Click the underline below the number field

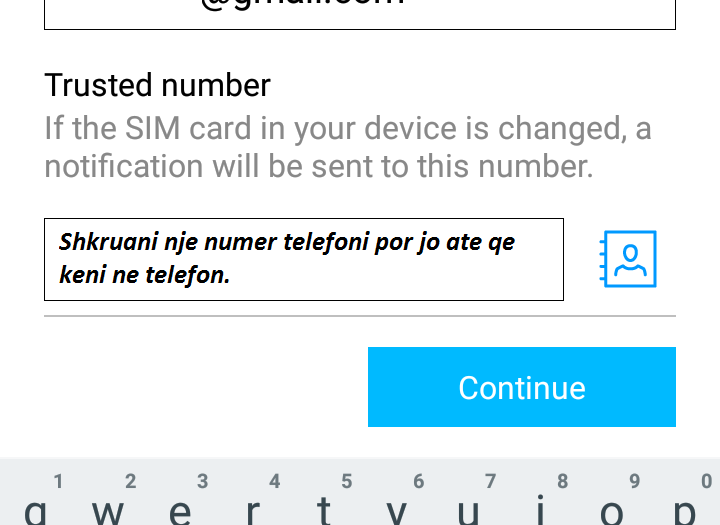(360, 316)
